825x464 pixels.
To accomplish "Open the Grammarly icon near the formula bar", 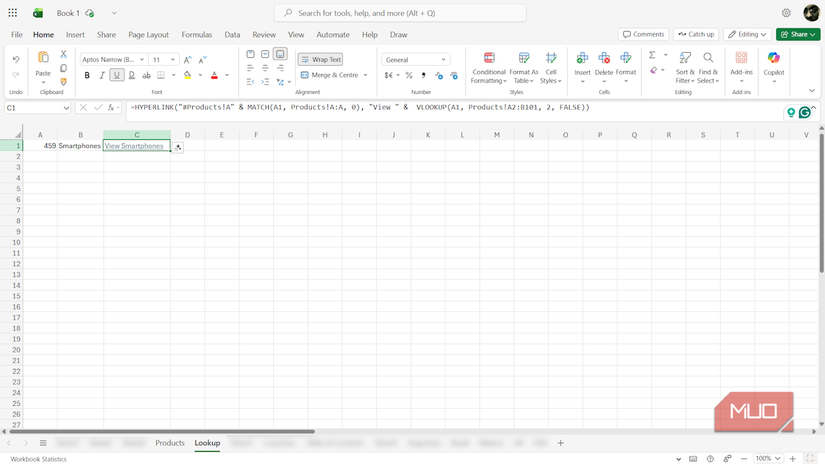I will (804, 112).
